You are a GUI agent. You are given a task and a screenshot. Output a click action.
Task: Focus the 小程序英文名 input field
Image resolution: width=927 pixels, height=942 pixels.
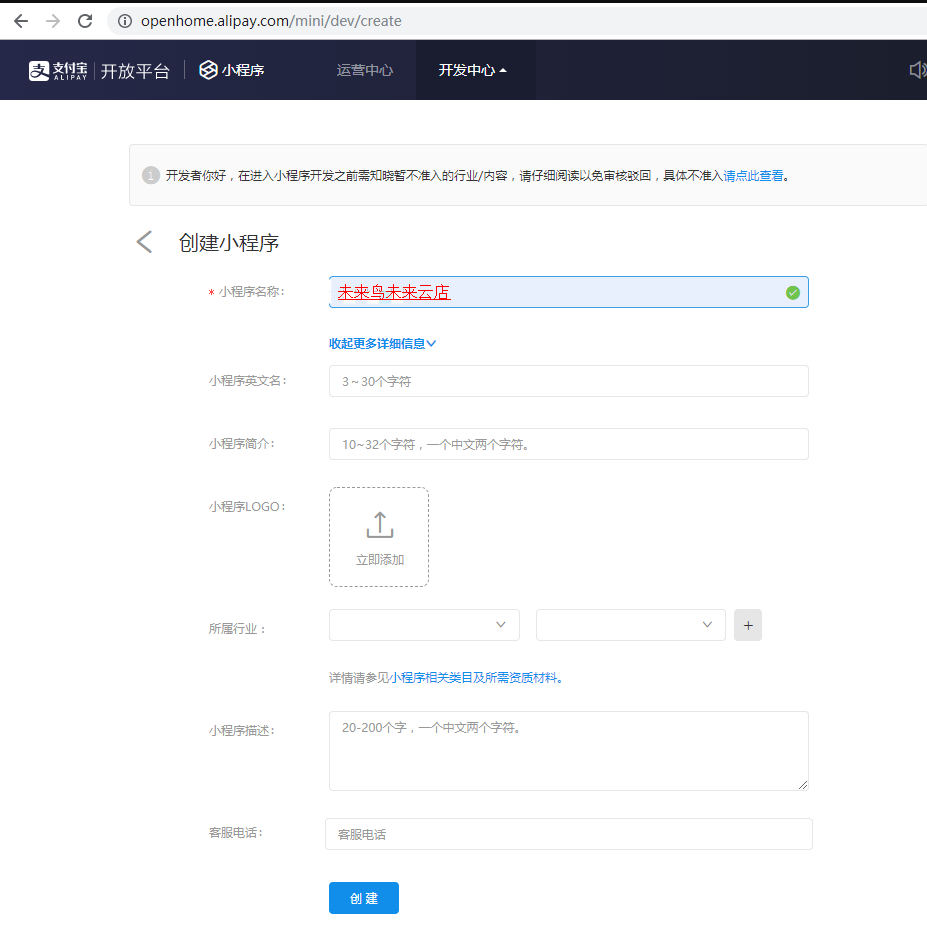568,381
